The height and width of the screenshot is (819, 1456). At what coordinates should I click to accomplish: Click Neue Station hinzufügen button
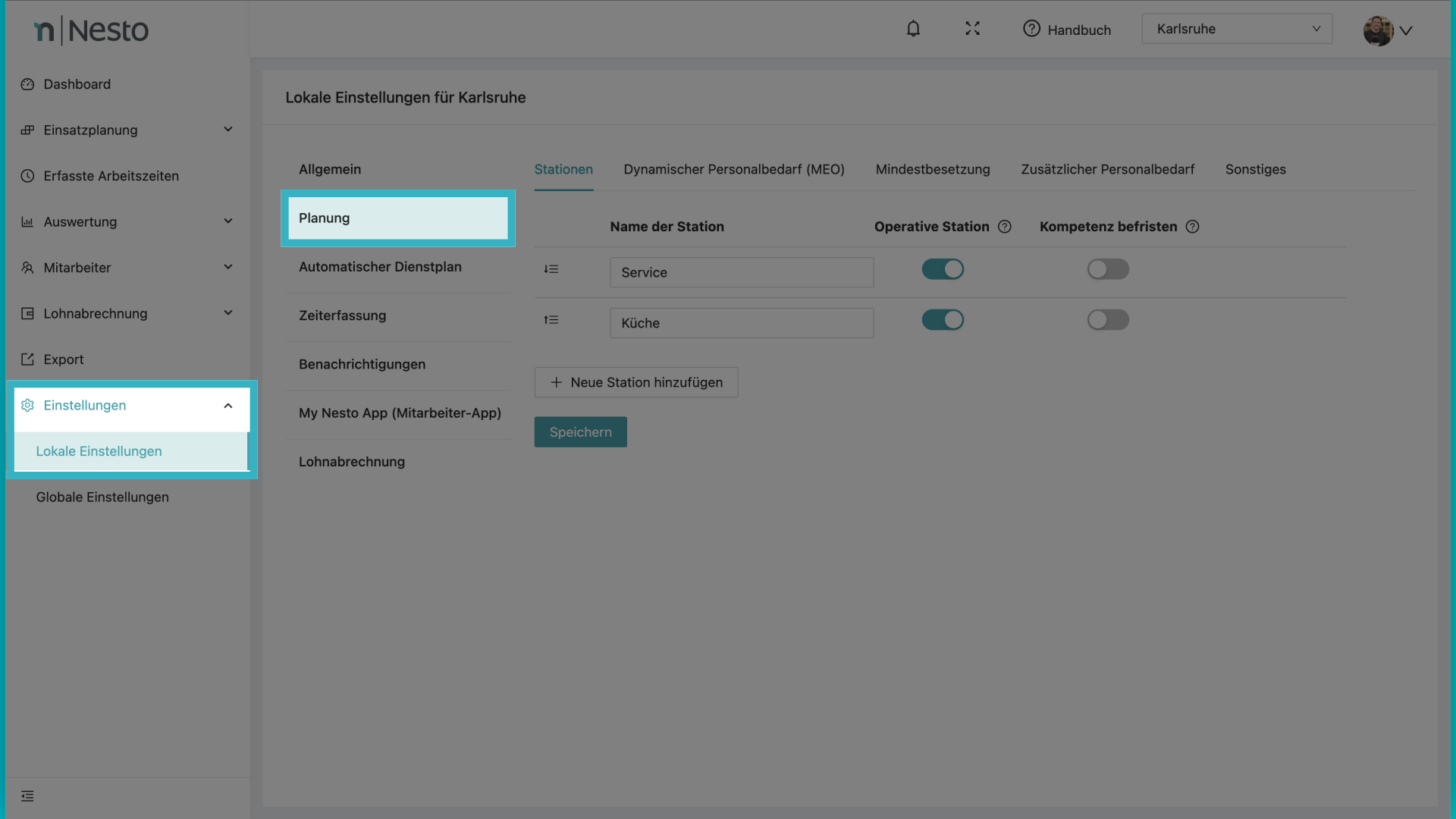(635, 382)
